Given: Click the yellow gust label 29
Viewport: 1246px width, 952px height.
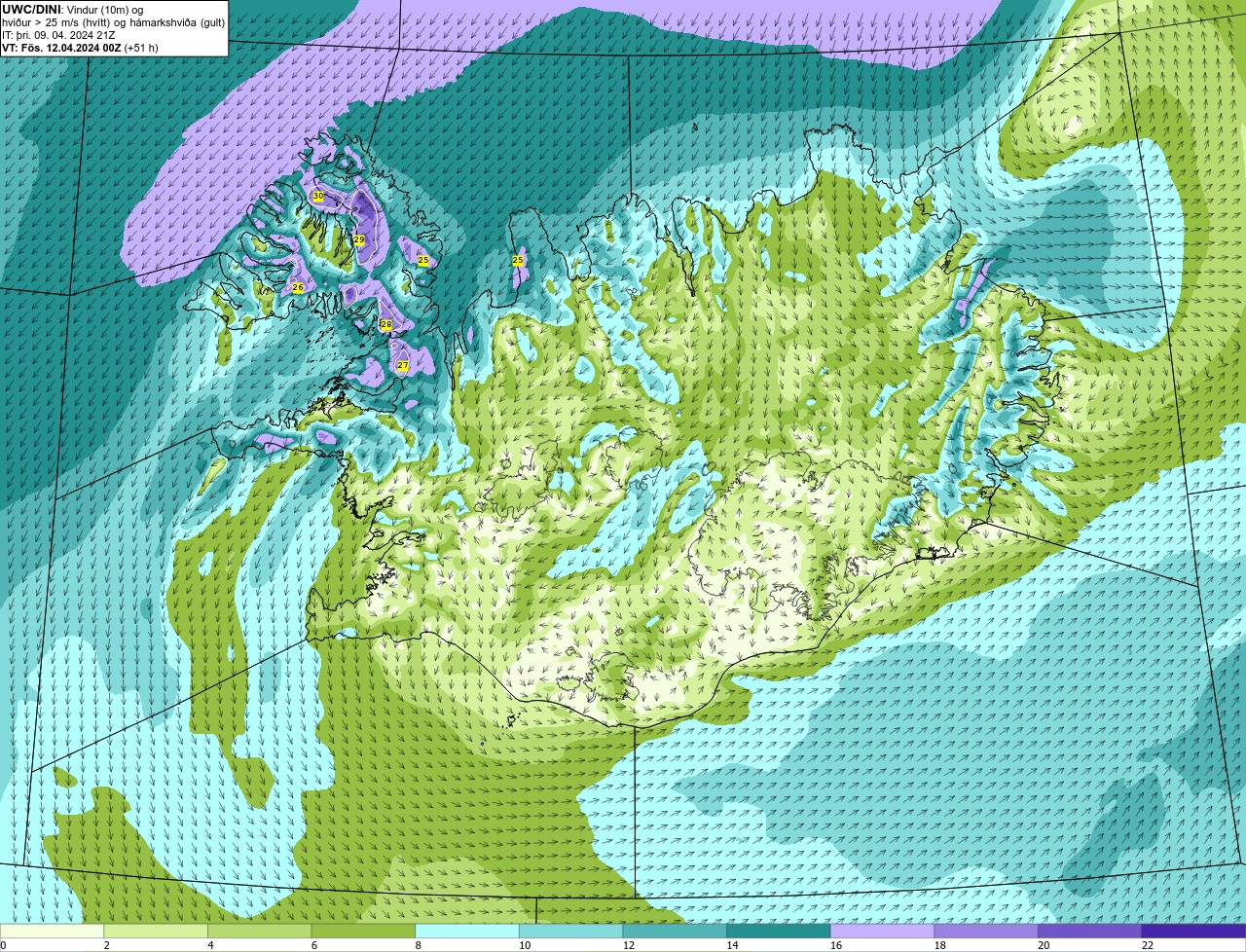Looking at the screenshot, I should click(x=359, y=239).
